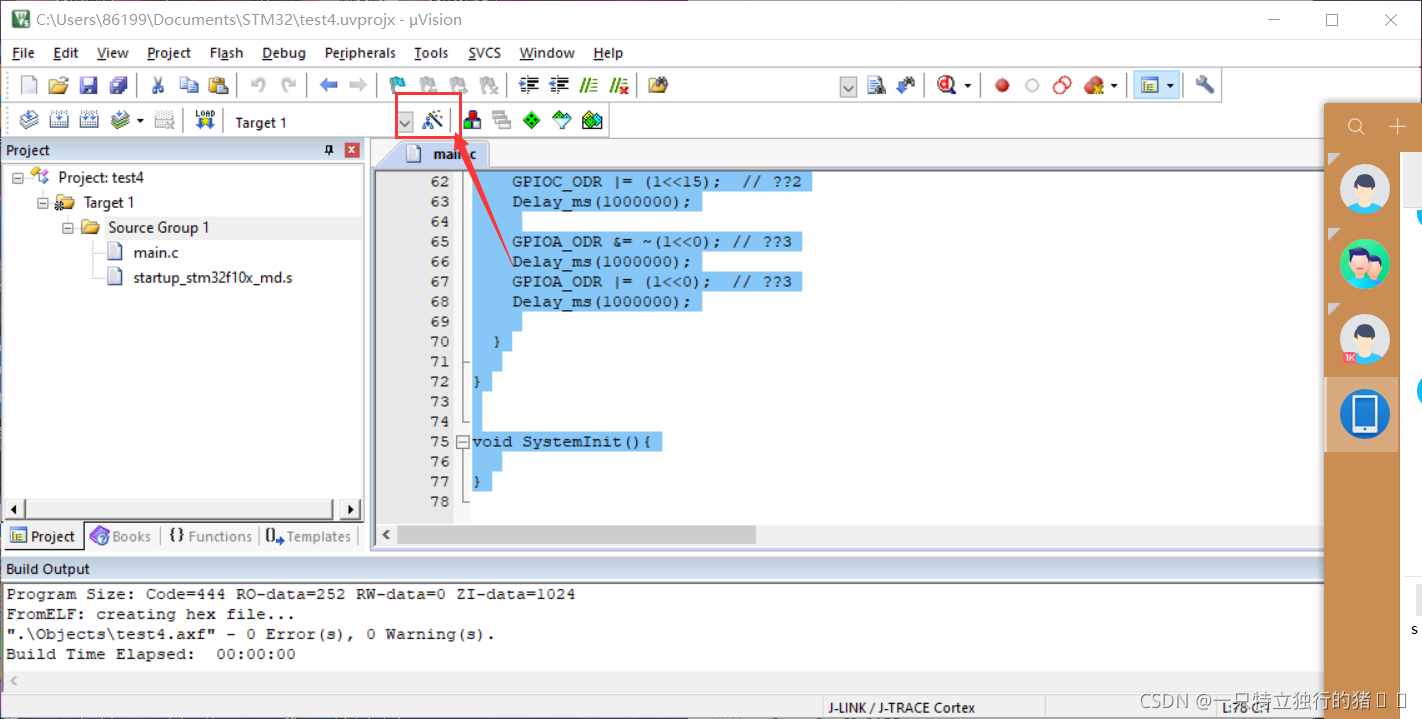Switch to the Functions tab

(210, 536)
